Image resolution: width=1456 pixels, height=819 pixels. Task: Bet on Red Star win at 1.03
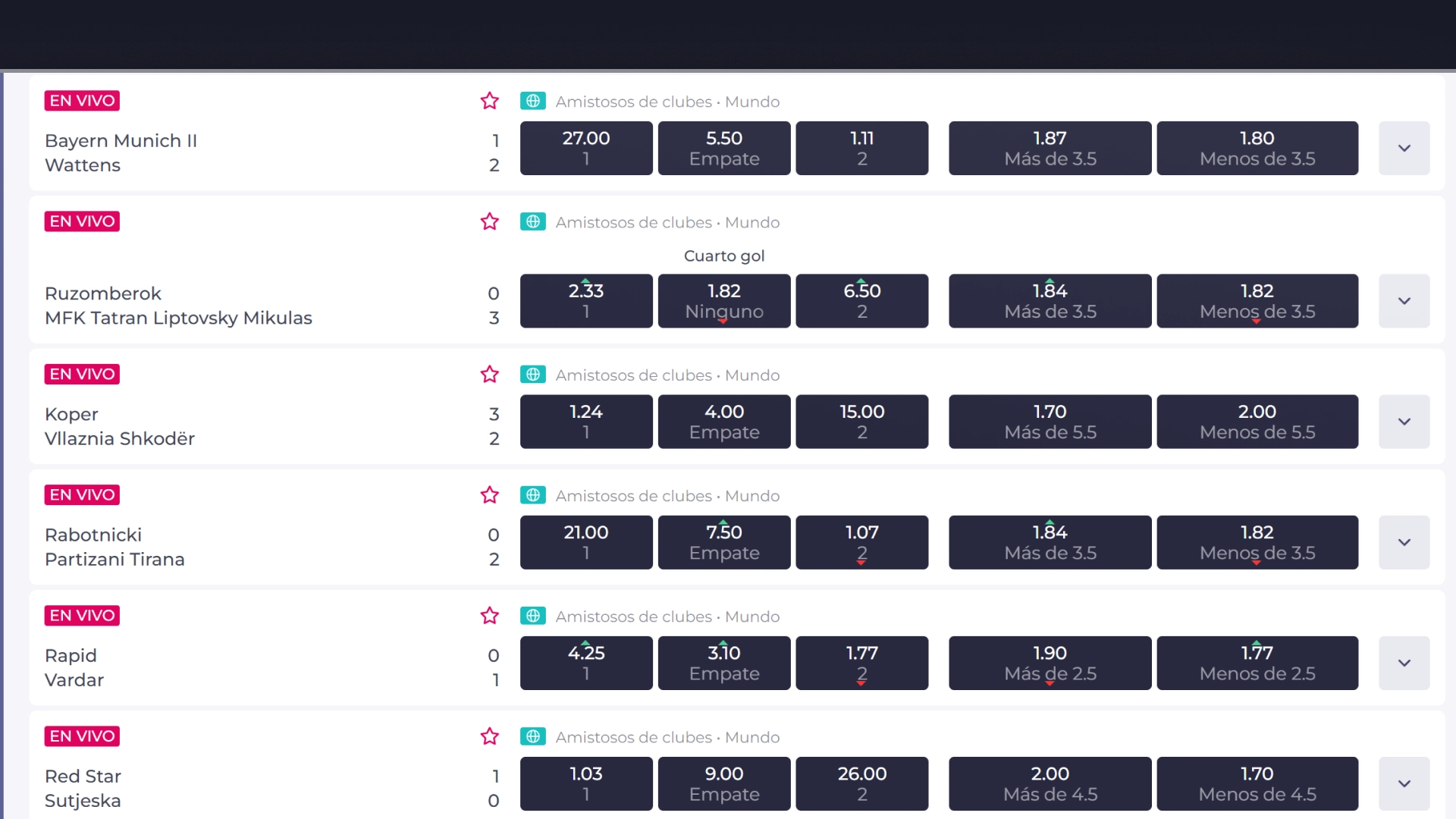point(586,783)
